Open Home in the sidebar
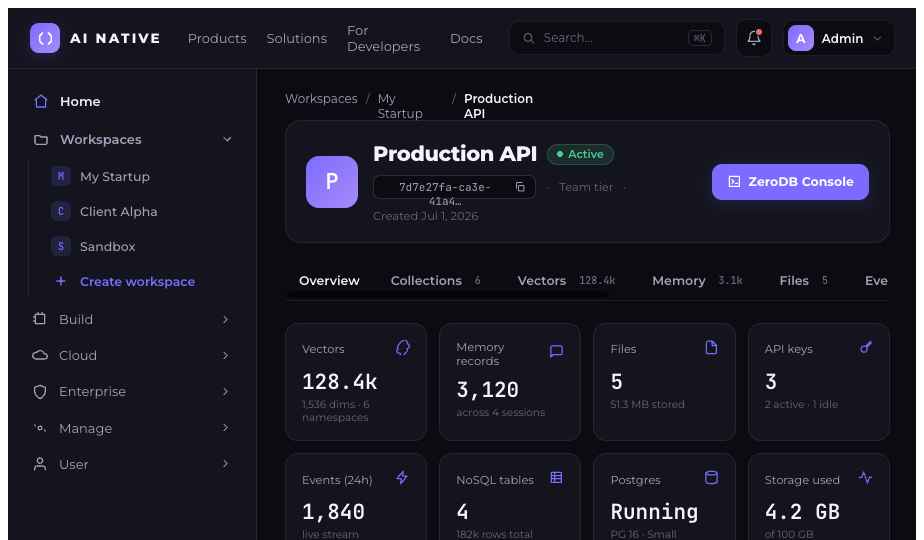This screenshot has height=540, width=924. pos(80,101)
